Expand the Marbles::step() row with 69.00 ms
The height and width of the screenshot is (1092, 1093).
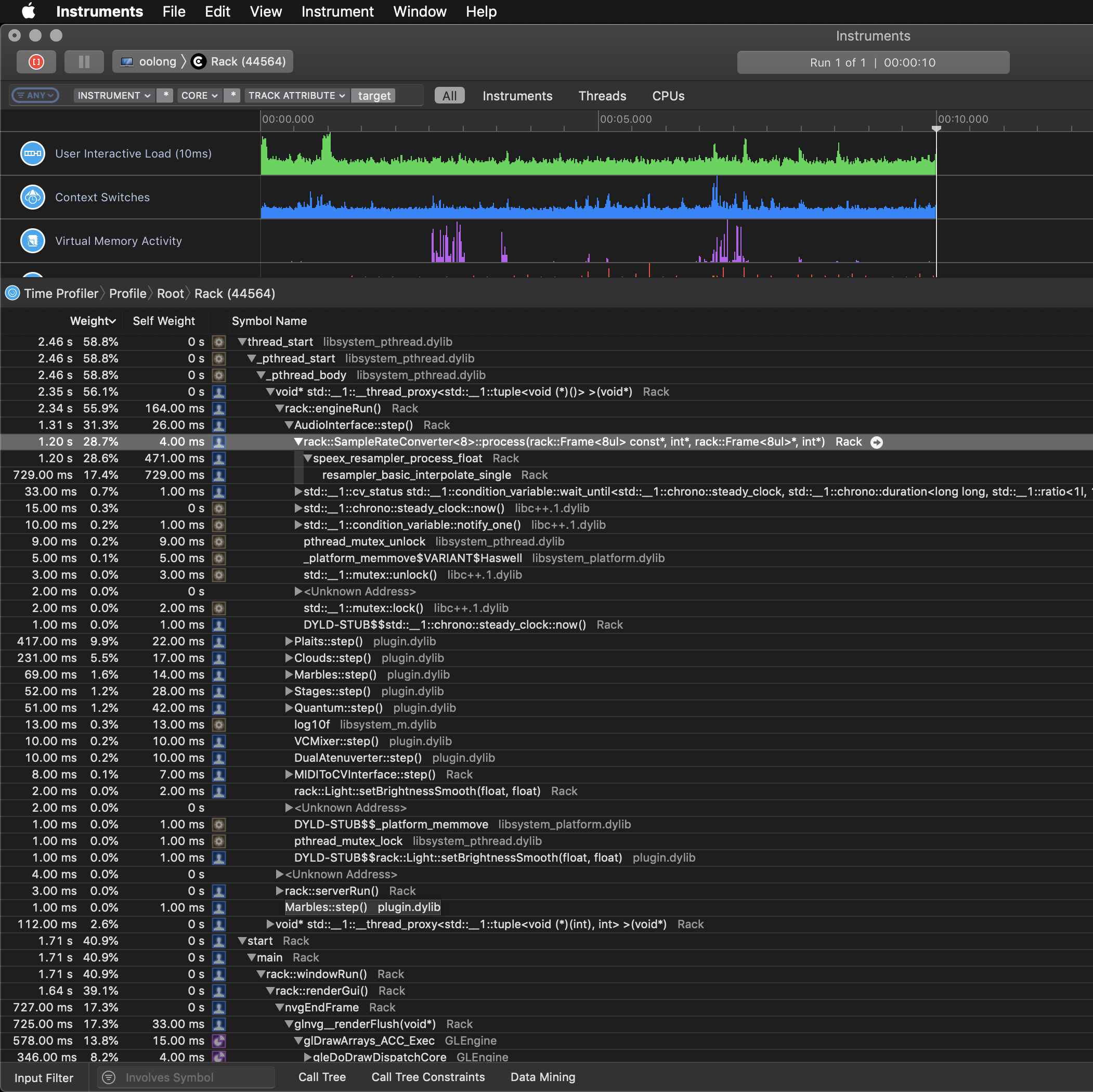tap(289, 674)
